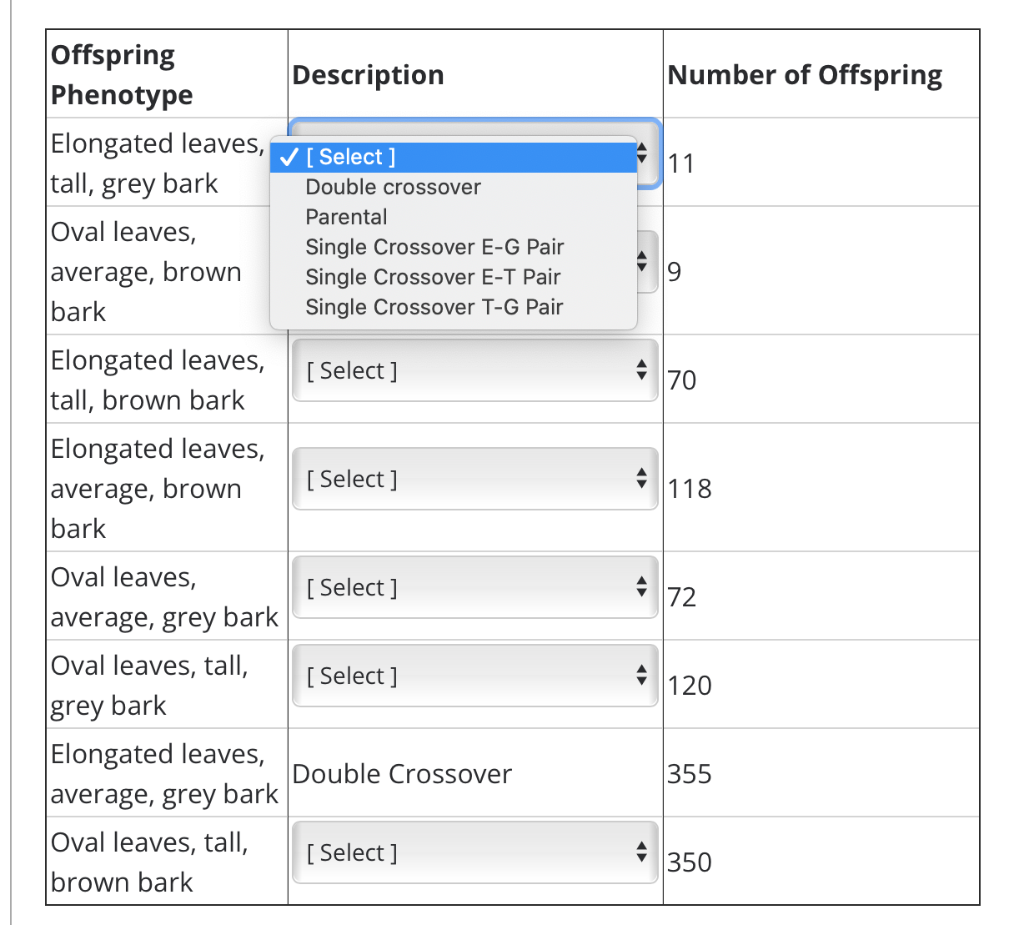Screen dimensions: 1024x925
Task: Click arrows of the focused top row dropdown
Action: pyautogui.click(x=643, y=154)
